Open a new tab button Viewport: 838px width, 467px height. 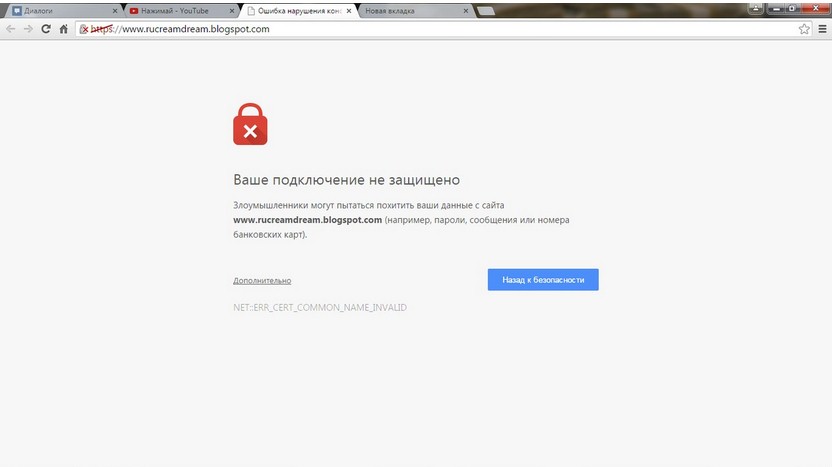(485, 11)
